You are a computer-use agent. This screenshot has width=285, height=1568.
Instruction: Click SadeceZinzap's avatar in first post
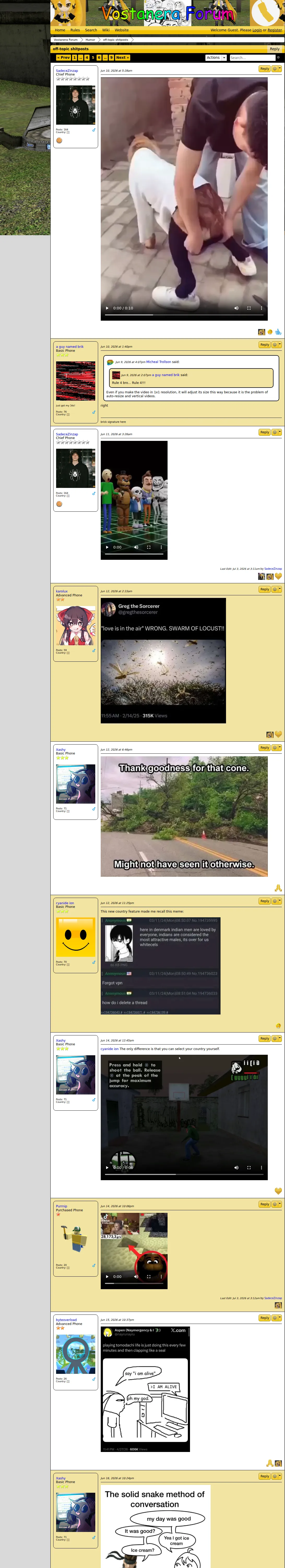75,105
